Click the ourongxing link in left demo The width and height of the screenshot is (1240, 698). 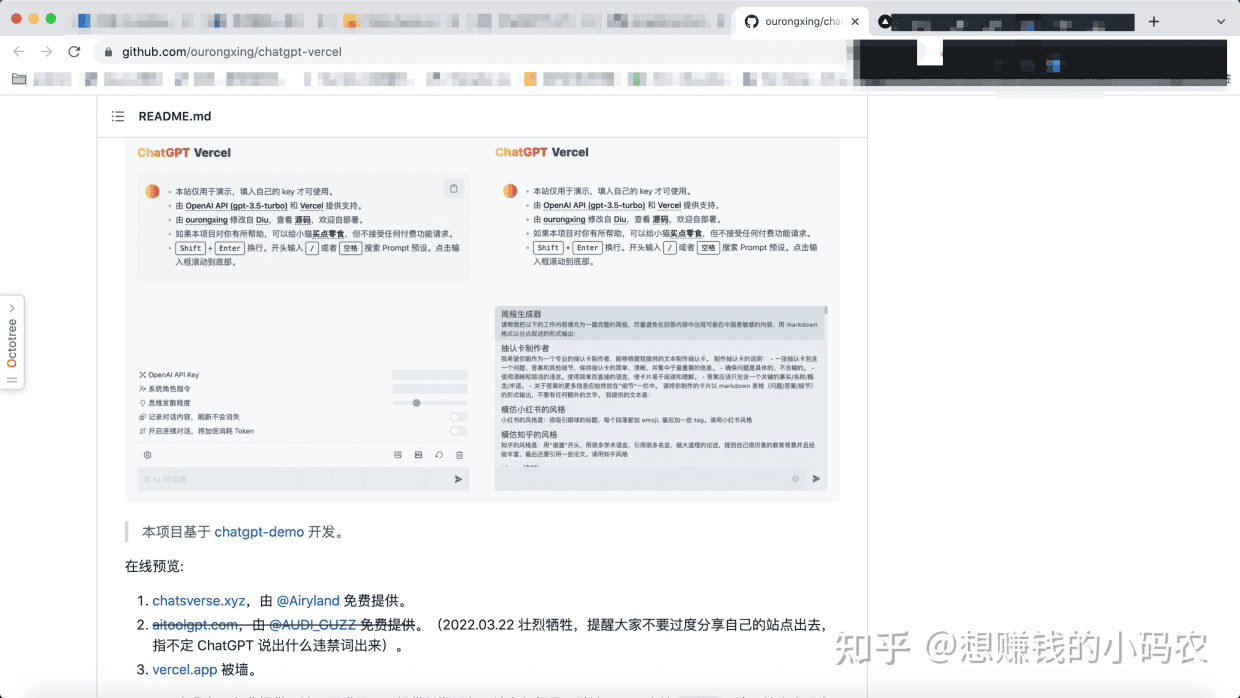pyautogui.click(x=207, y=219)
